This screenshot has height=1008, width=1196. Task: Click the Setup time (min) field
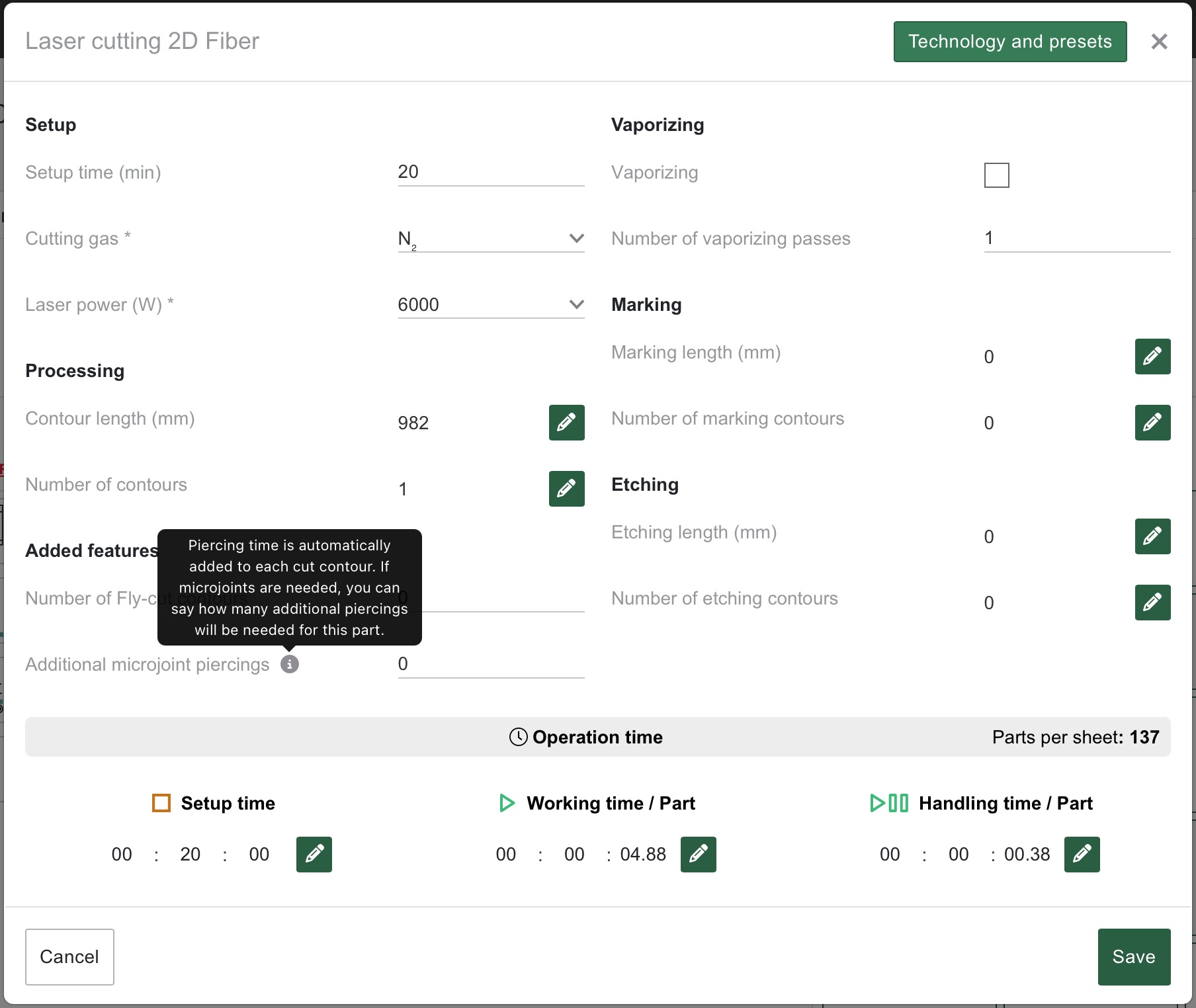tap(491, 173)
